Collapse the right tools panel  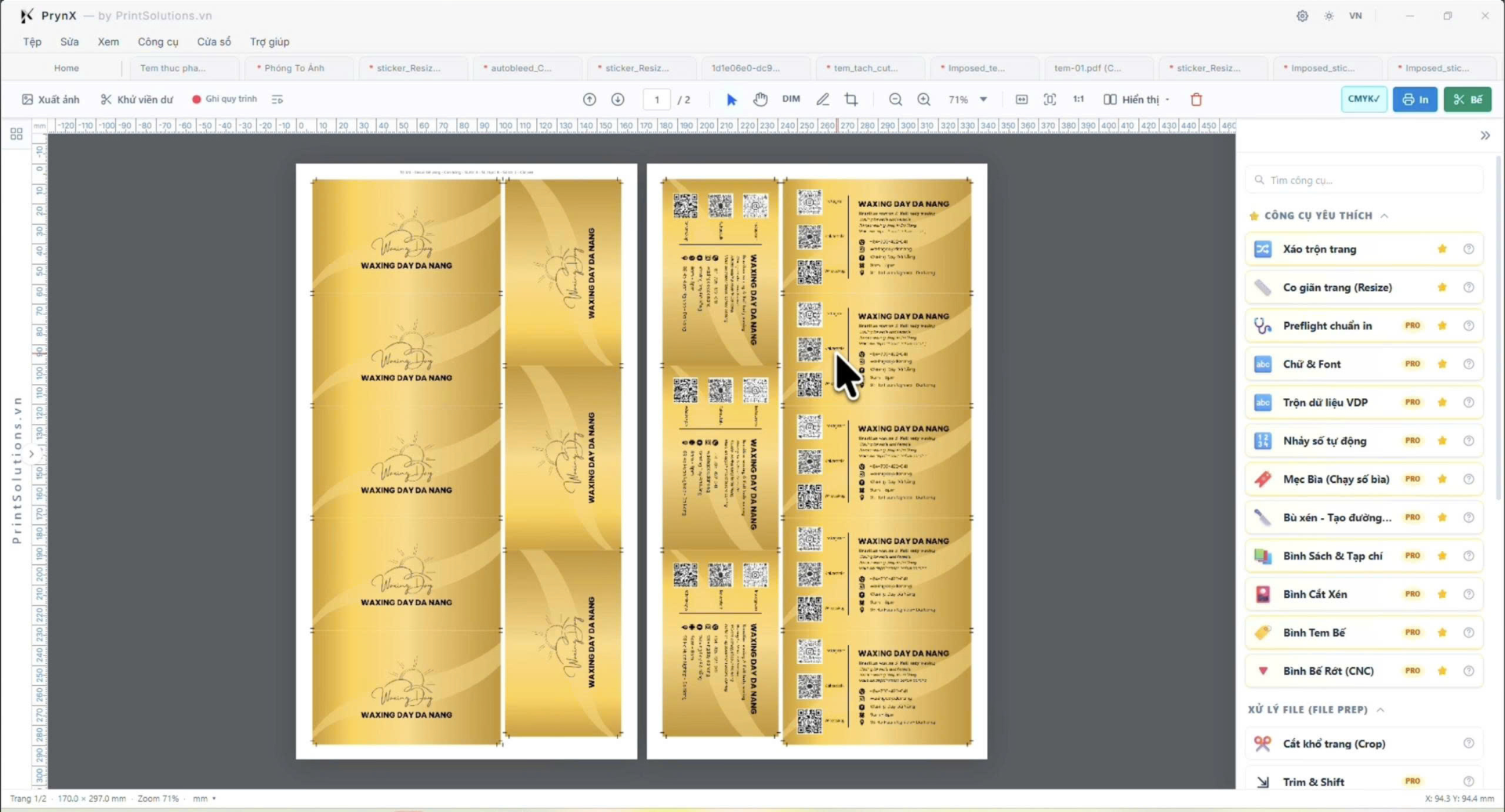1485,136
